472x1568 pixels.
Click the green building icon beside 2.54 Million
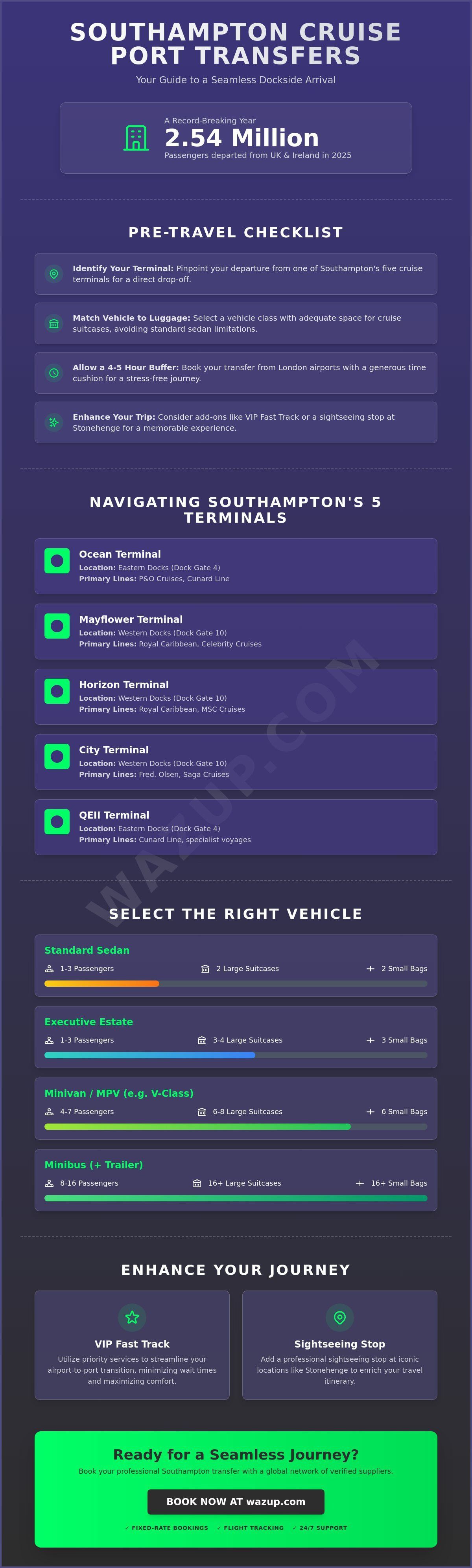click(x=136, y=138)
